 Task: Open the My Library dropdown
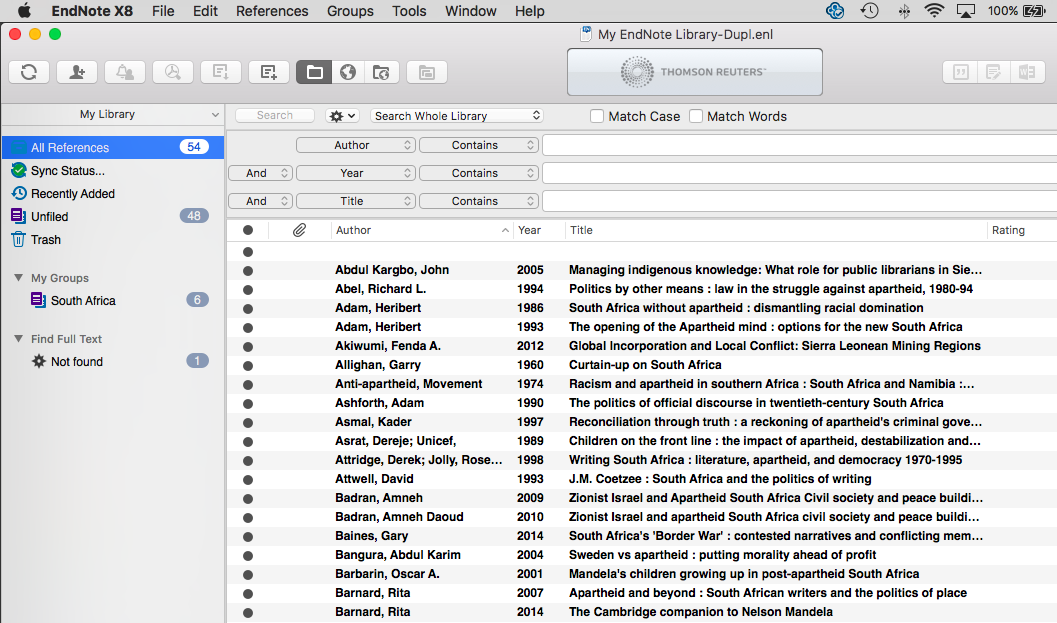click(113, 115)
